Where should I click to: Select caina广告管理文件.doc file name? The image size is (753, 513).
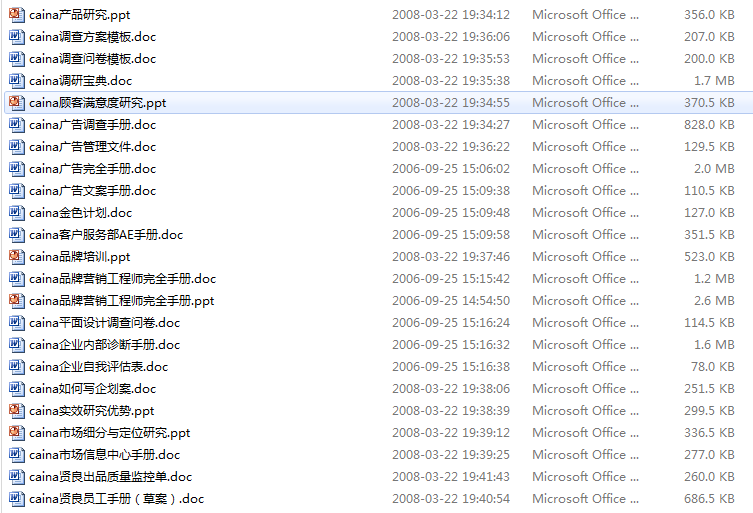92,147
